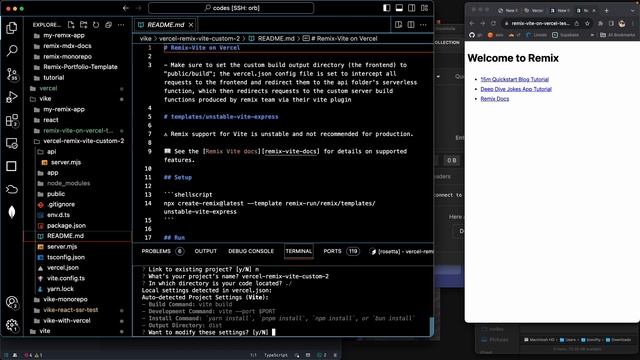640x360 pixels.
Task: Open a new browser tab
Action: (x=607, y=11)
